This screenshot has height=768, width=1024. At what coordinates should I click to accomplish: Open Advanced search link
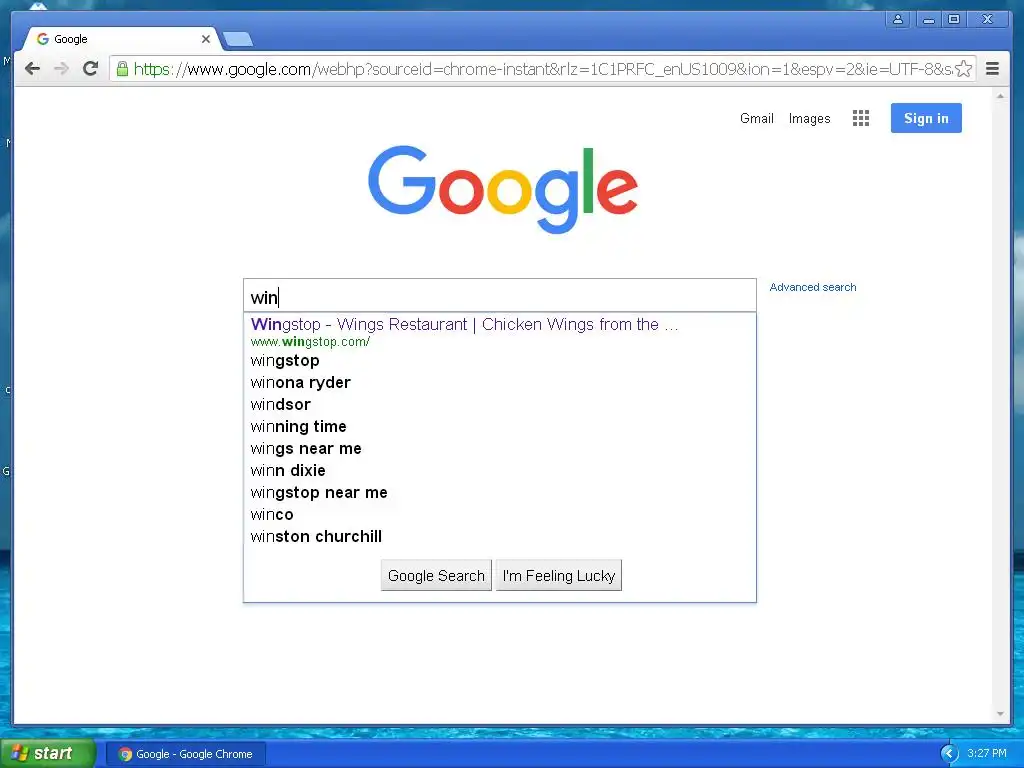(812, 287)
